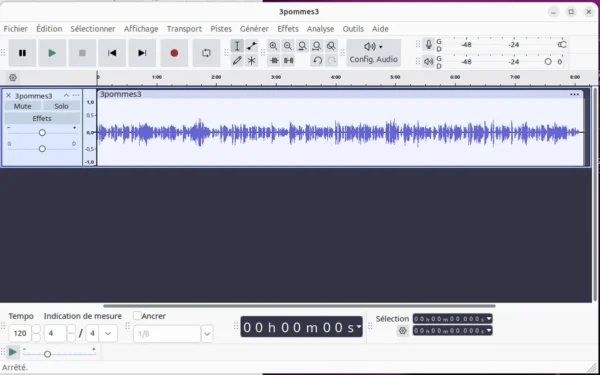Mute the 3pommes3 track
Image resolution: width=600 pixels, height=375 pixels.
click(23, 106)
